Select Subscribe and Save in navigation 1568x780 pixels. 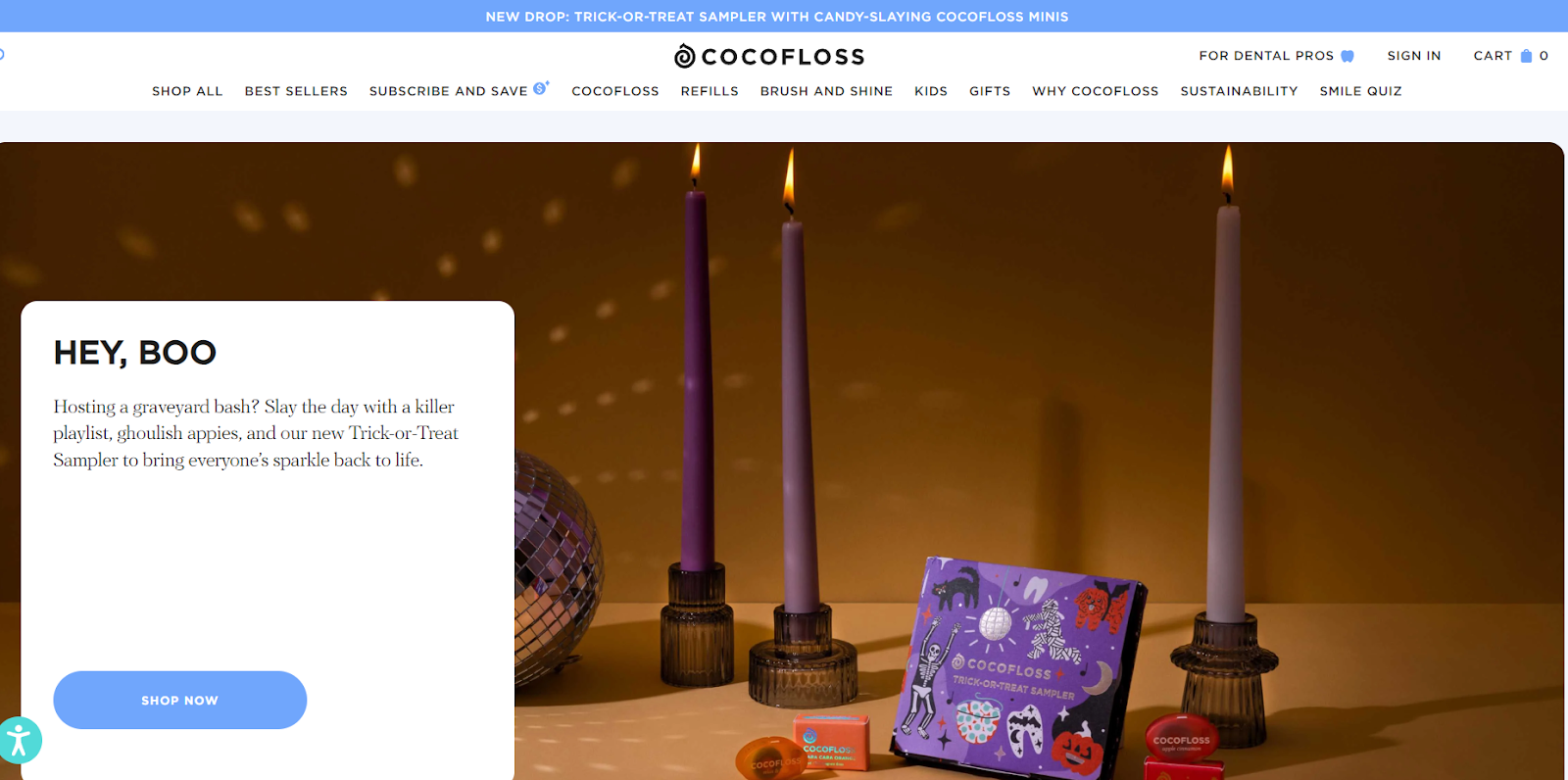coord(448,91)
